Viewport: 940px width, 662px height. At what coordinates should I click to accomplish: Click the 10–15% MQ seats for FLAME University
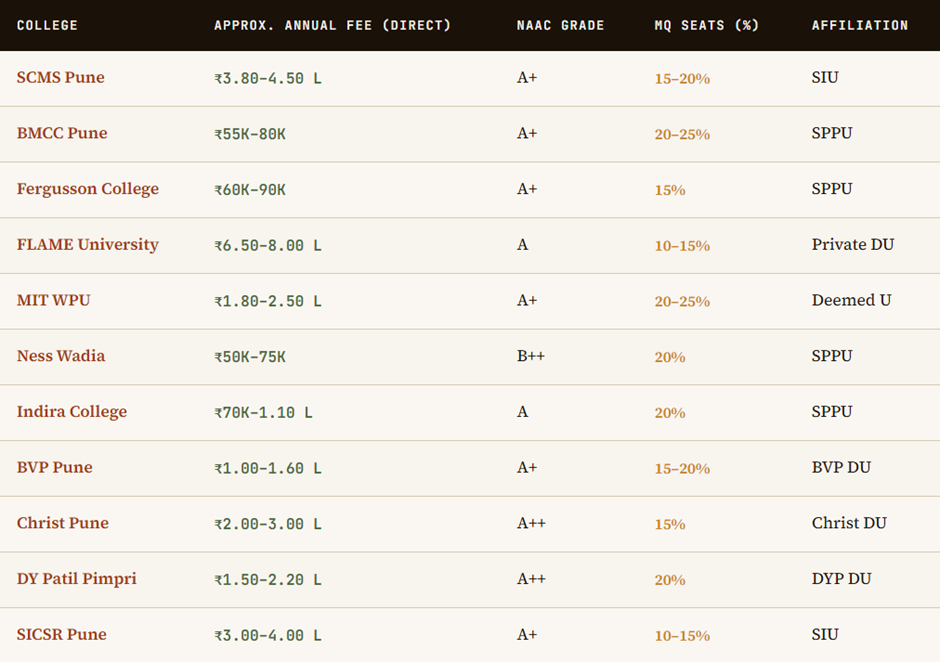click(x=682, y=246)
